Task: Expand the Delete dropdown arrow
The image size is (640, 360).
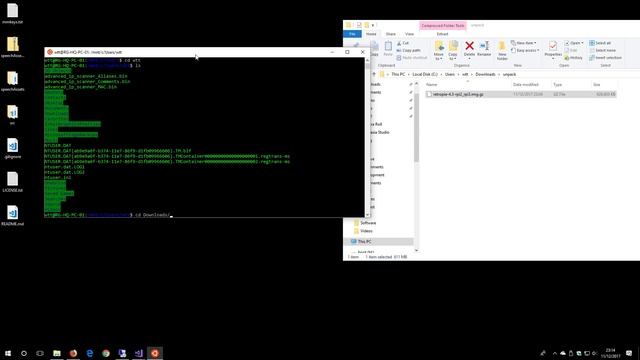Action: coord(469,59)
